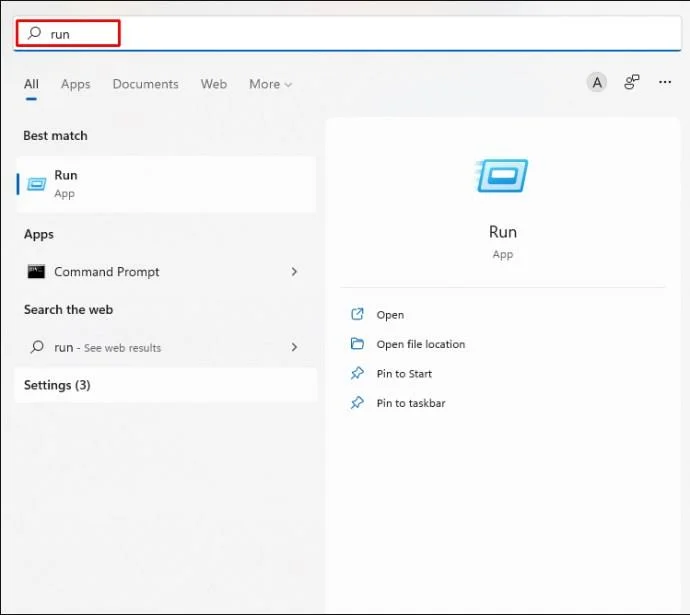Viewport: 690px width, 615px height.
Task: Click the search field containing 'run'
Action: 348,34
